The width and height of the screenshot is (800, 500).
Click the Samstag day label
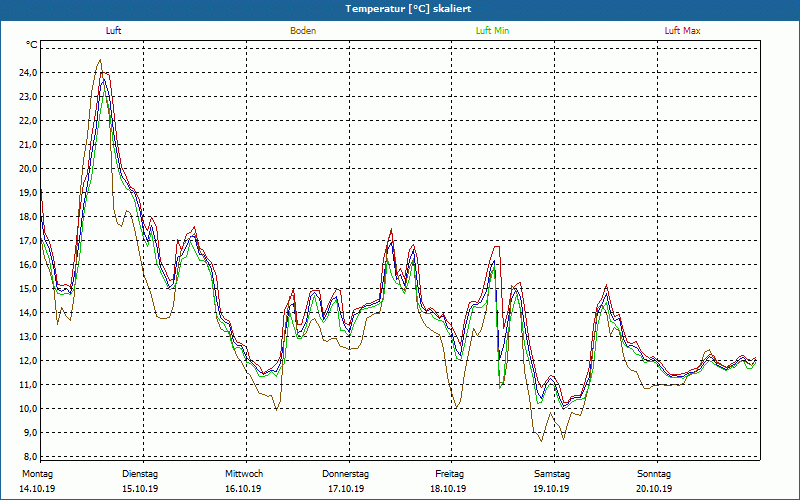coord(552,474)
